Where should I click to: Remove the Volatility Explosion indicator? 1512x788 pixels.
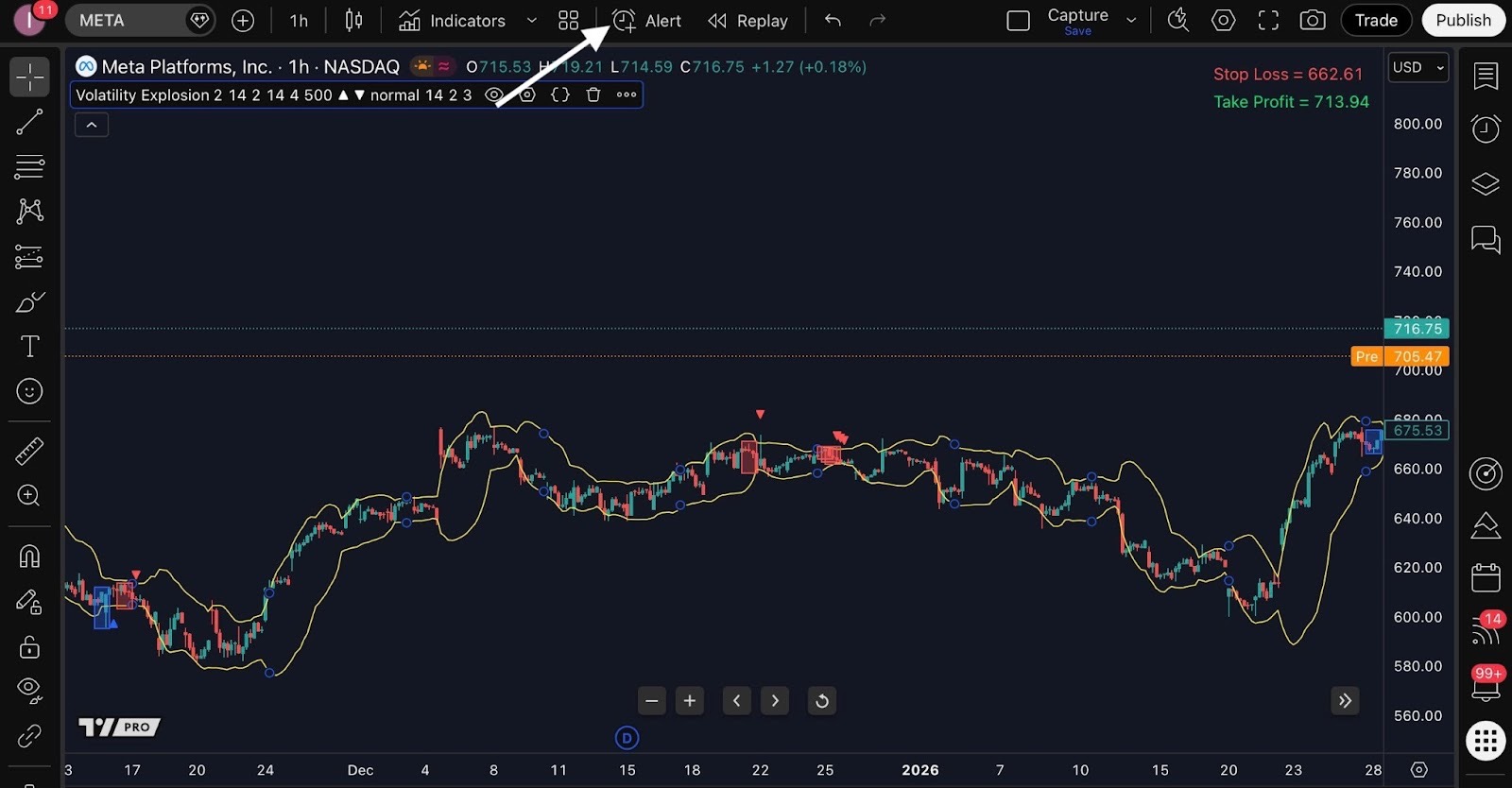point(593,94)
